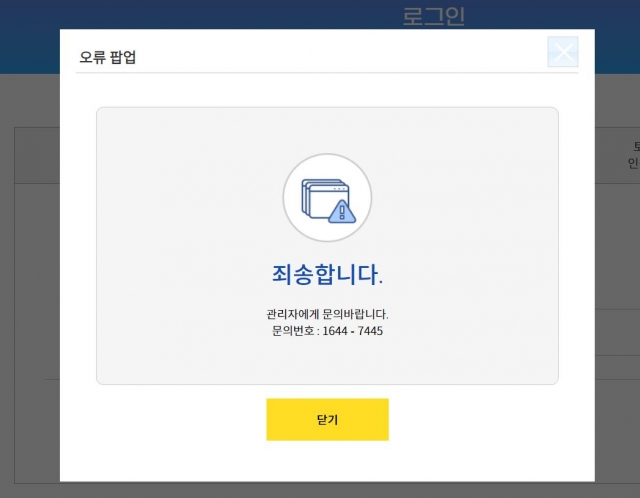
Task: Click the 문의번호 label text
Action: [x=293, y=331]
